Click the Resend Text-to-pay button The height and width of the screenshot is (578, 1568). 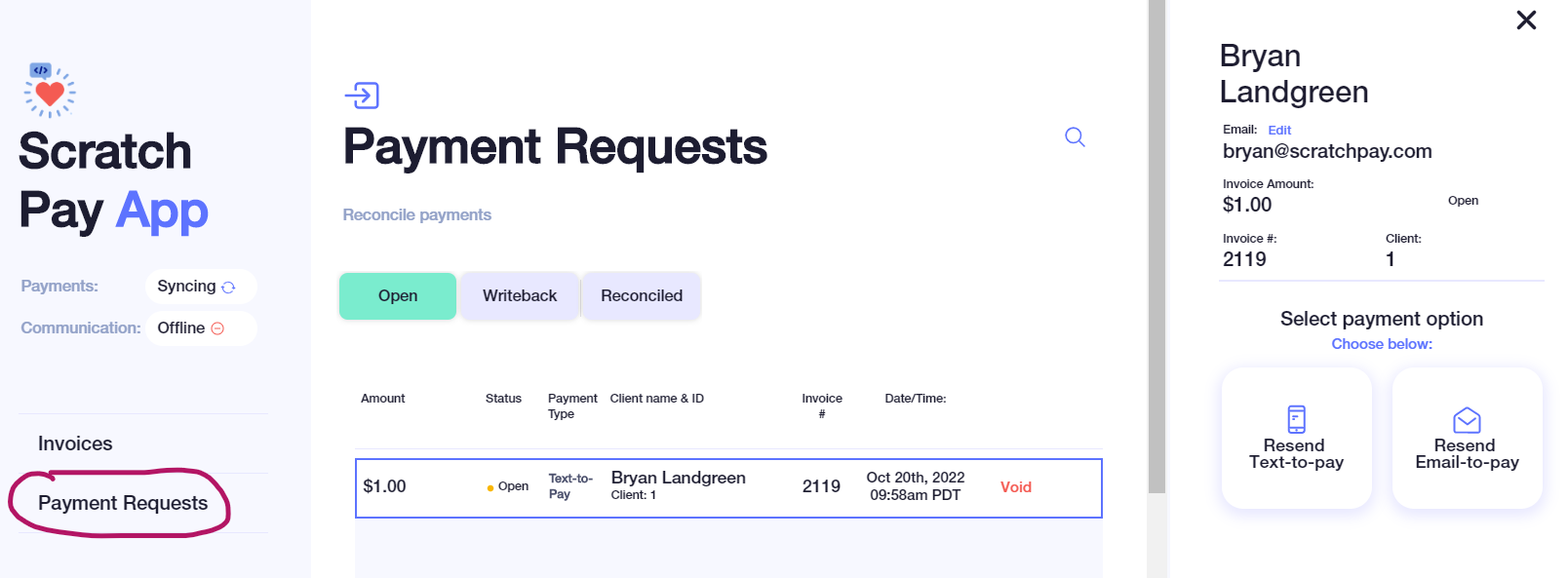click(1296, 438)
